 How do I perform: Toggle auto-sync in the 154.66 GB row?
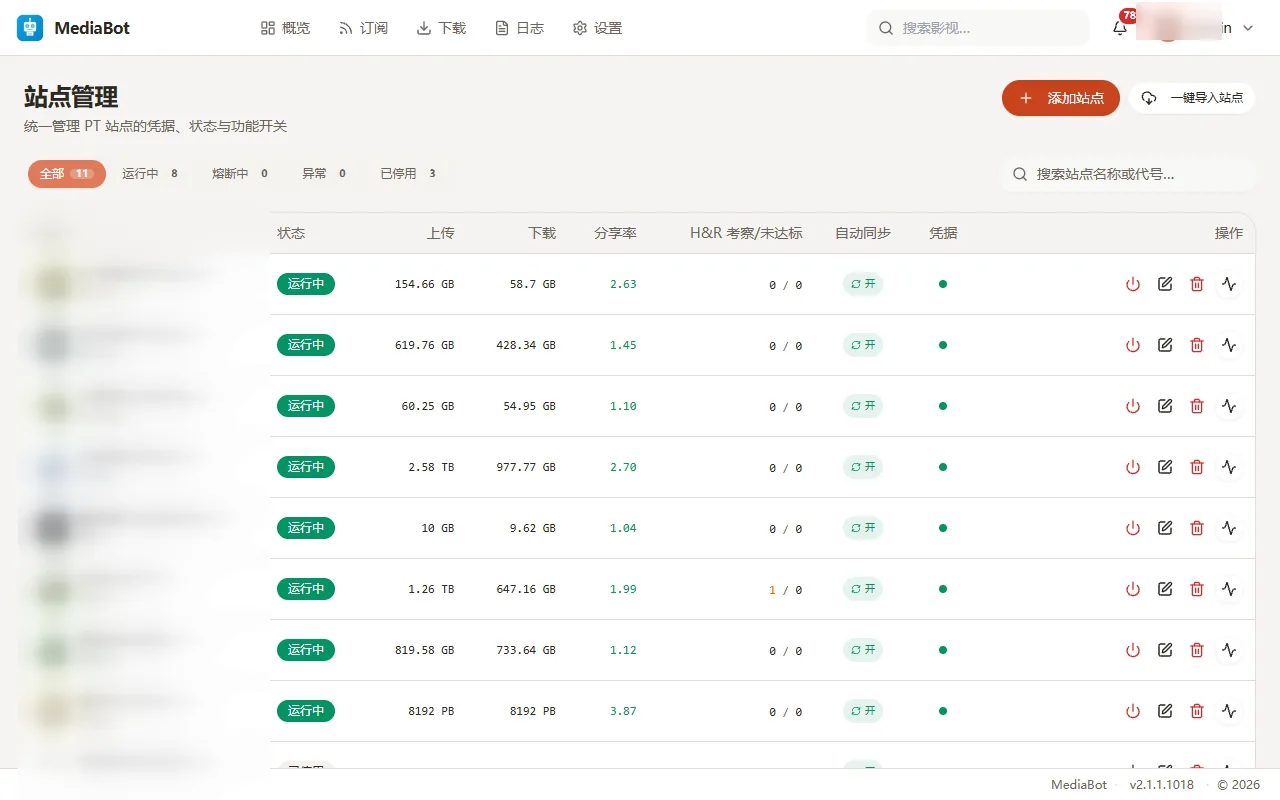click(x=863, y=284)
